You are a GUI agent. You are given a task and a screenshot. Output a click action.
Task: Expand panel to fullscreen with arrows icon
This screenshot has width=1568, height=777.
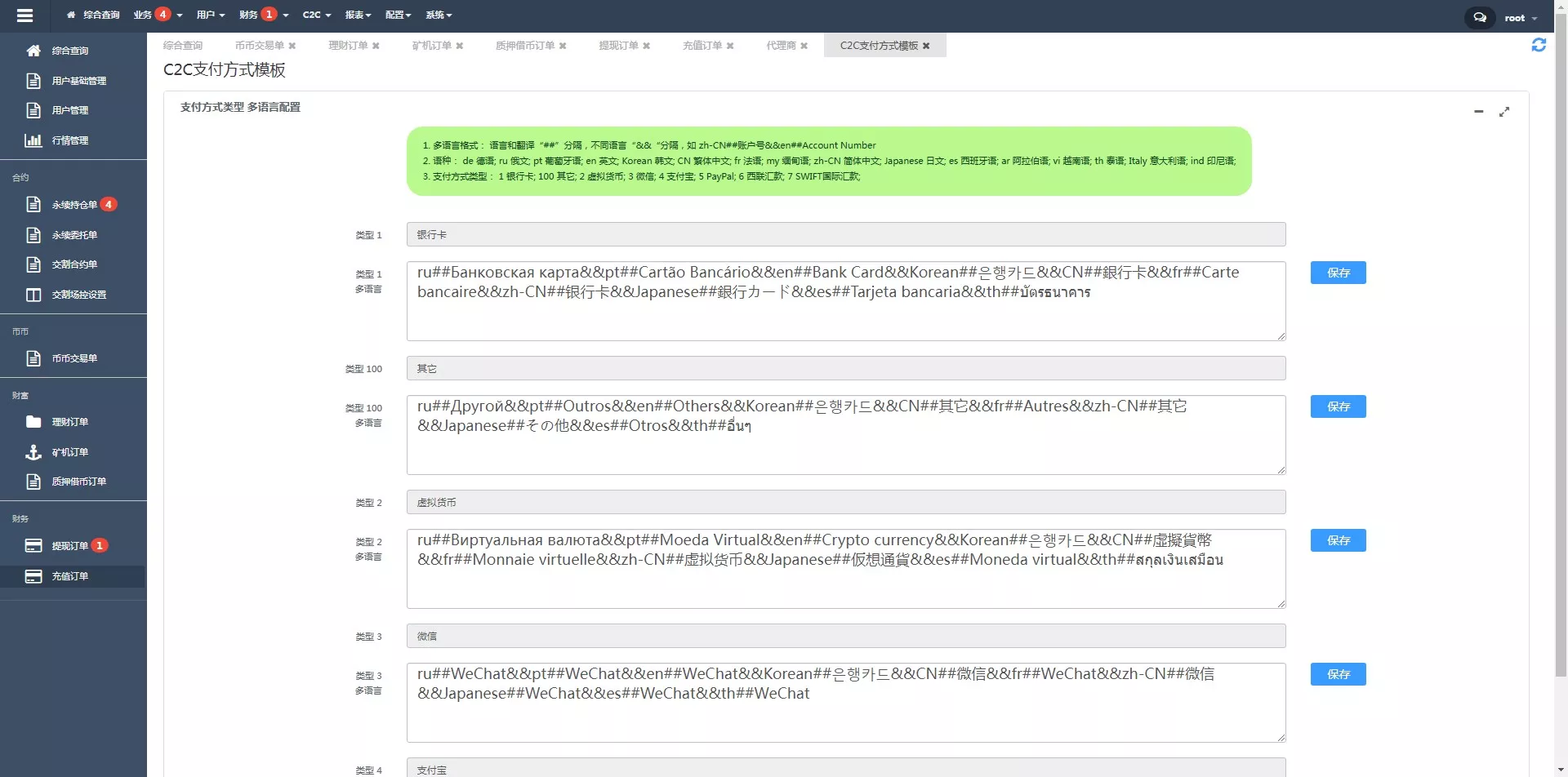(1504, 112)
